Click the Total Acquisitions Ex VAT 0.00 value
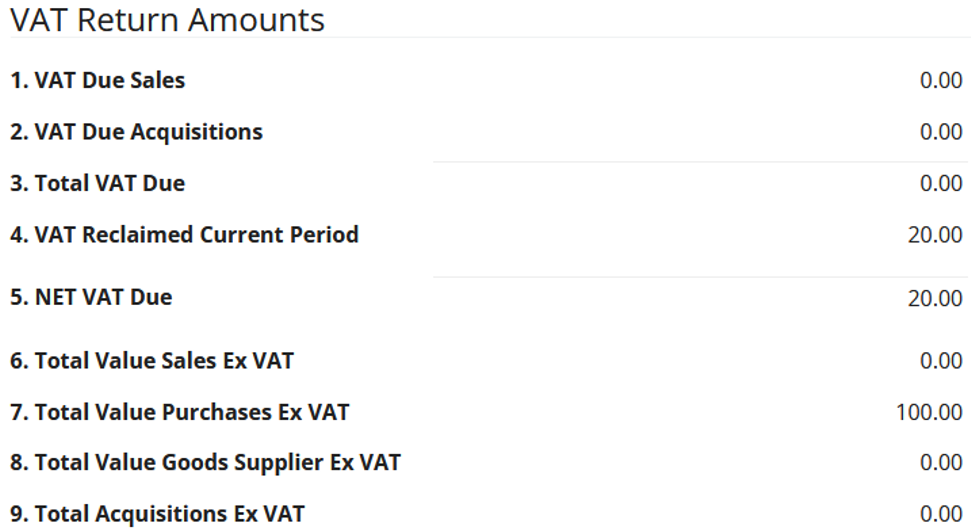Viewport: 971px width, 532px height. [x=941, y=515]
